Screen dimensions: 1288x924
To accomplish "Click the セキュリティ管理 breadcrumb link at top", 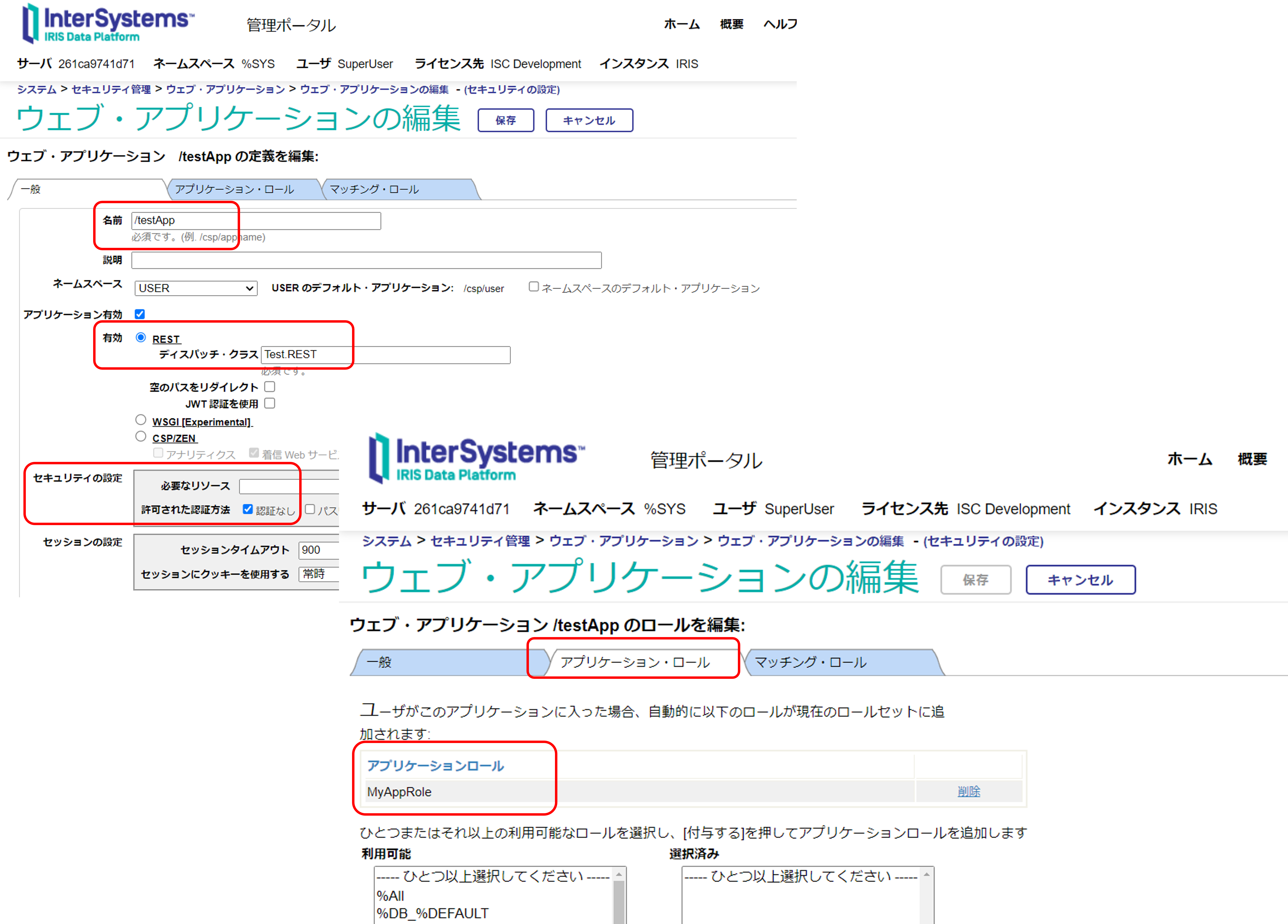I will (x=111, y=89).
